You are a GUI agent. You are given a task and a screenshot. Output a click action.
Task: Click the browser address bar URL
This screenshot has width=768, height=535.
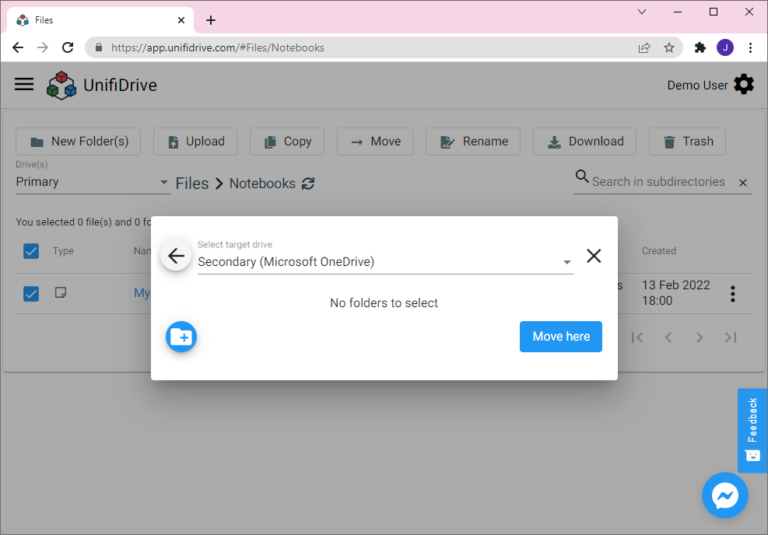click(x=217, y=48)
